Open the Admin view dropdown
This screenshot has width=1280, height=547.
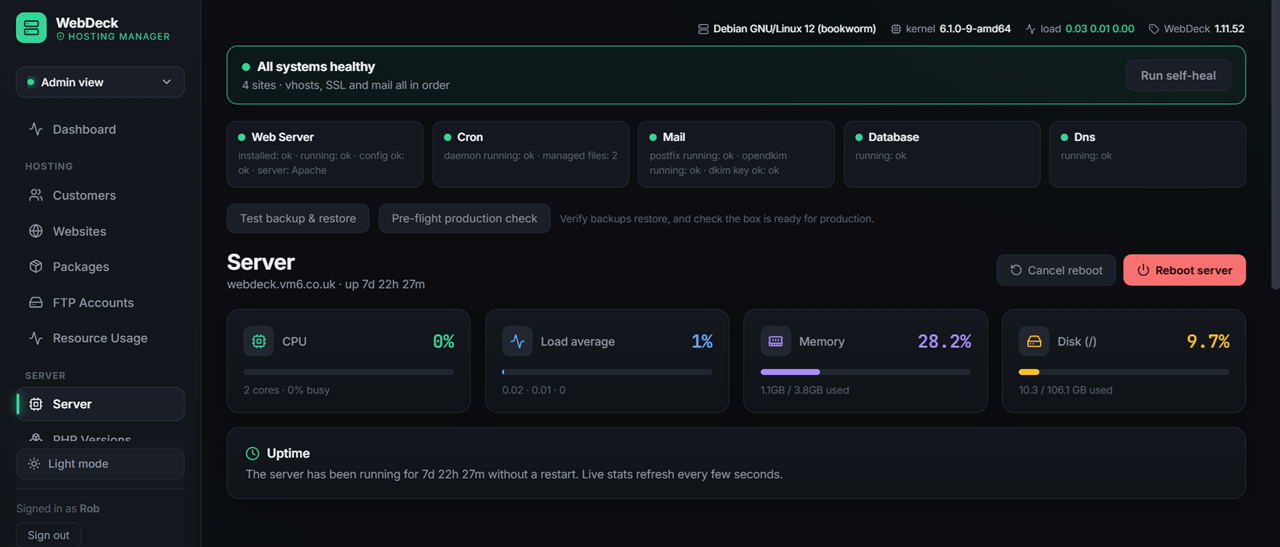click(x=100, y=82)
